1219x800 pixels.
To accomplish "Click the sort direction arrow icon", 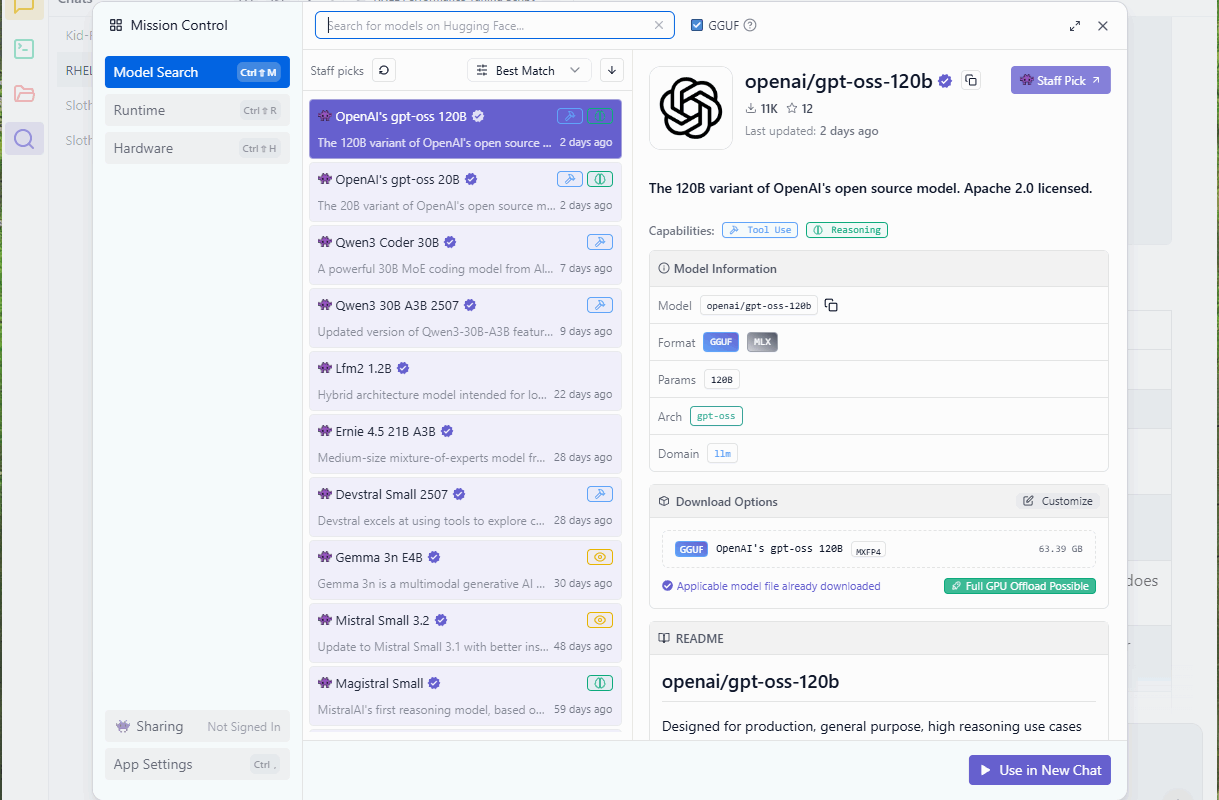I will [611, 70].
